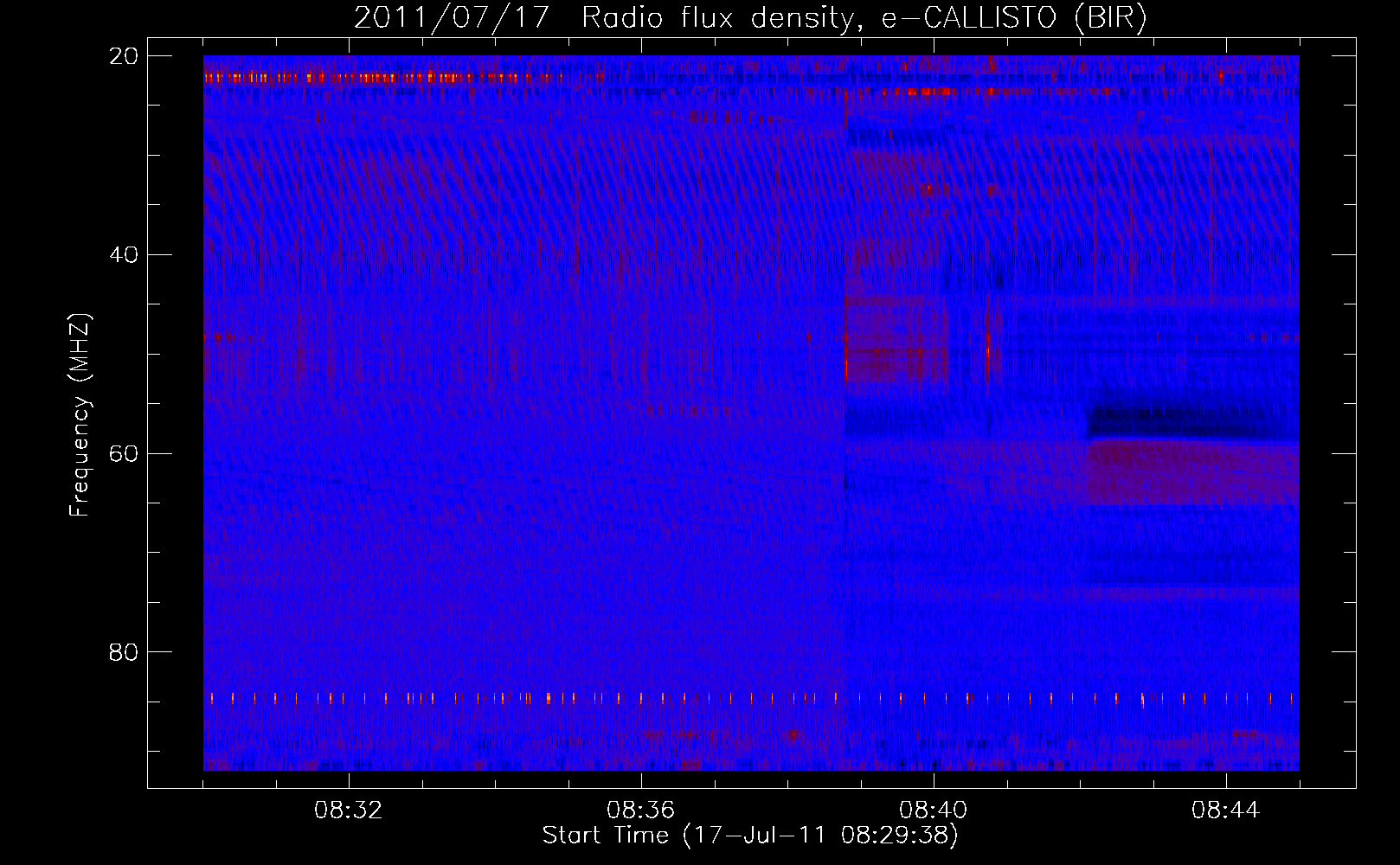Select the '20' frequency axis label
Image resolution: width=1400 pixels, height=865 pixels.
124,56
